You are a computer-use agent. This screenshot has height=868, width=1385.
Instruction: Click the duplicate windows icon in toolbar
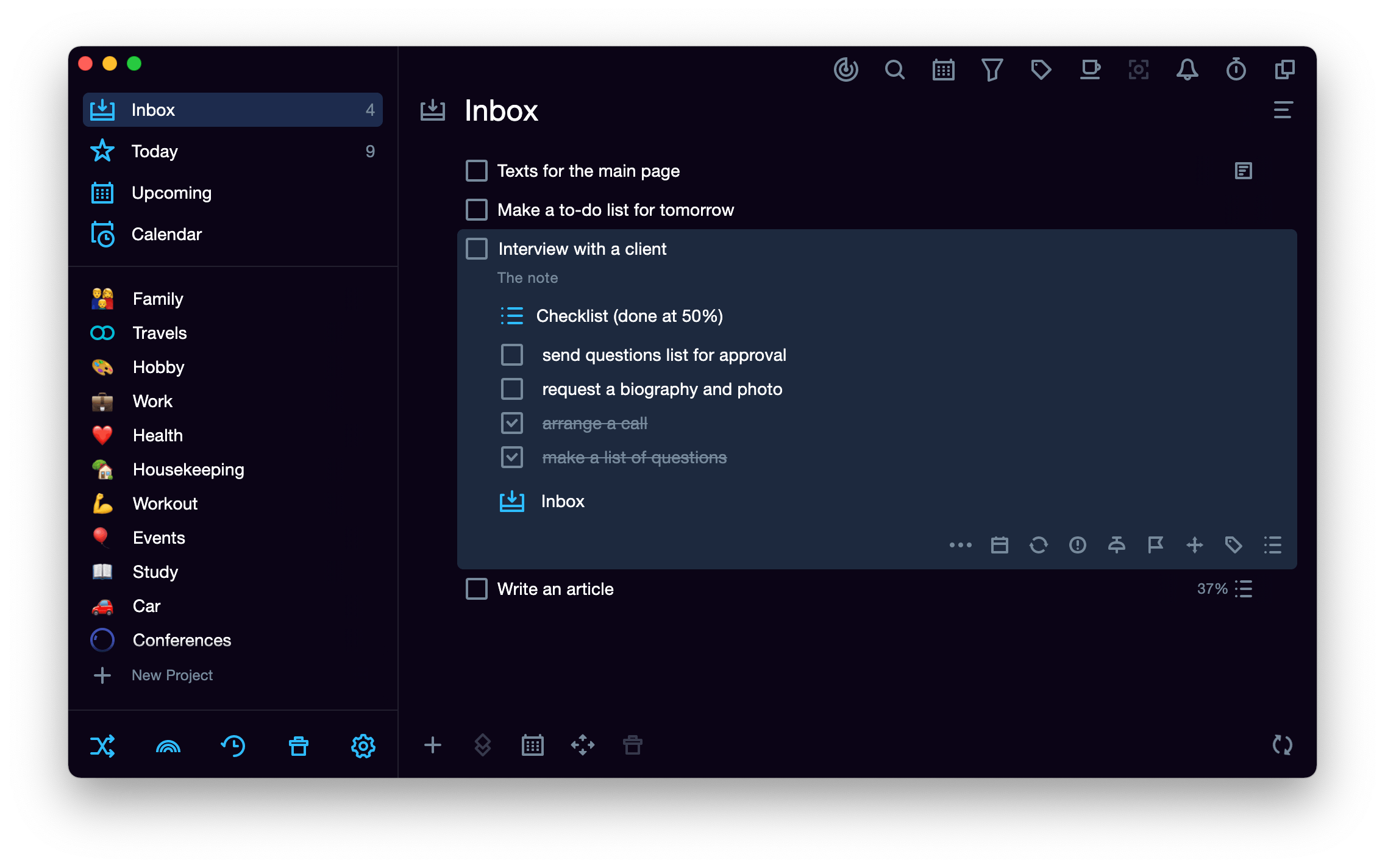1284,69
